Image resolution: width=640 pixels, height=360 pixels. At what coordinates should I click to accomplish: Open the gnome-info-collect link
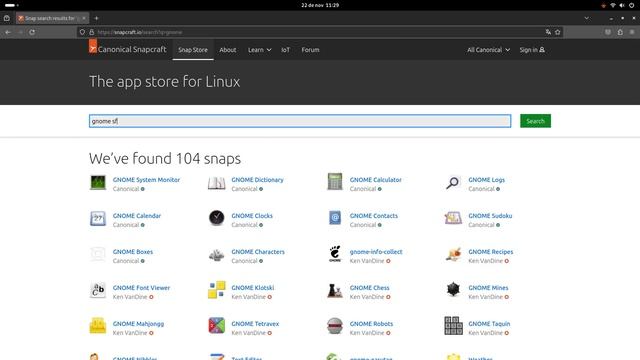(x=376, y=251)
